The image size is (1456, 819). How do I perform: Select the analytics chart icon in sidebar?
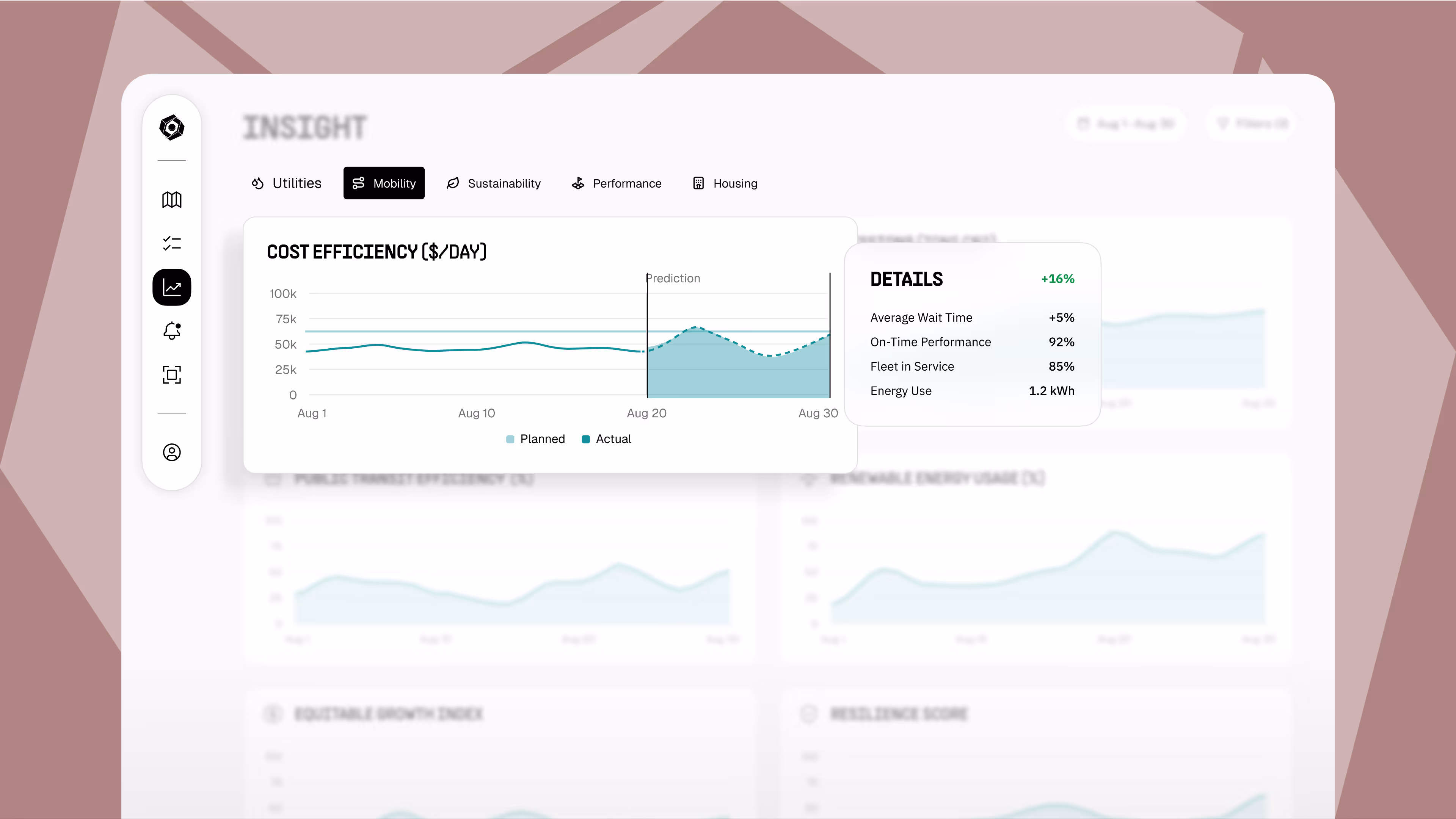(x=172, y=287)
